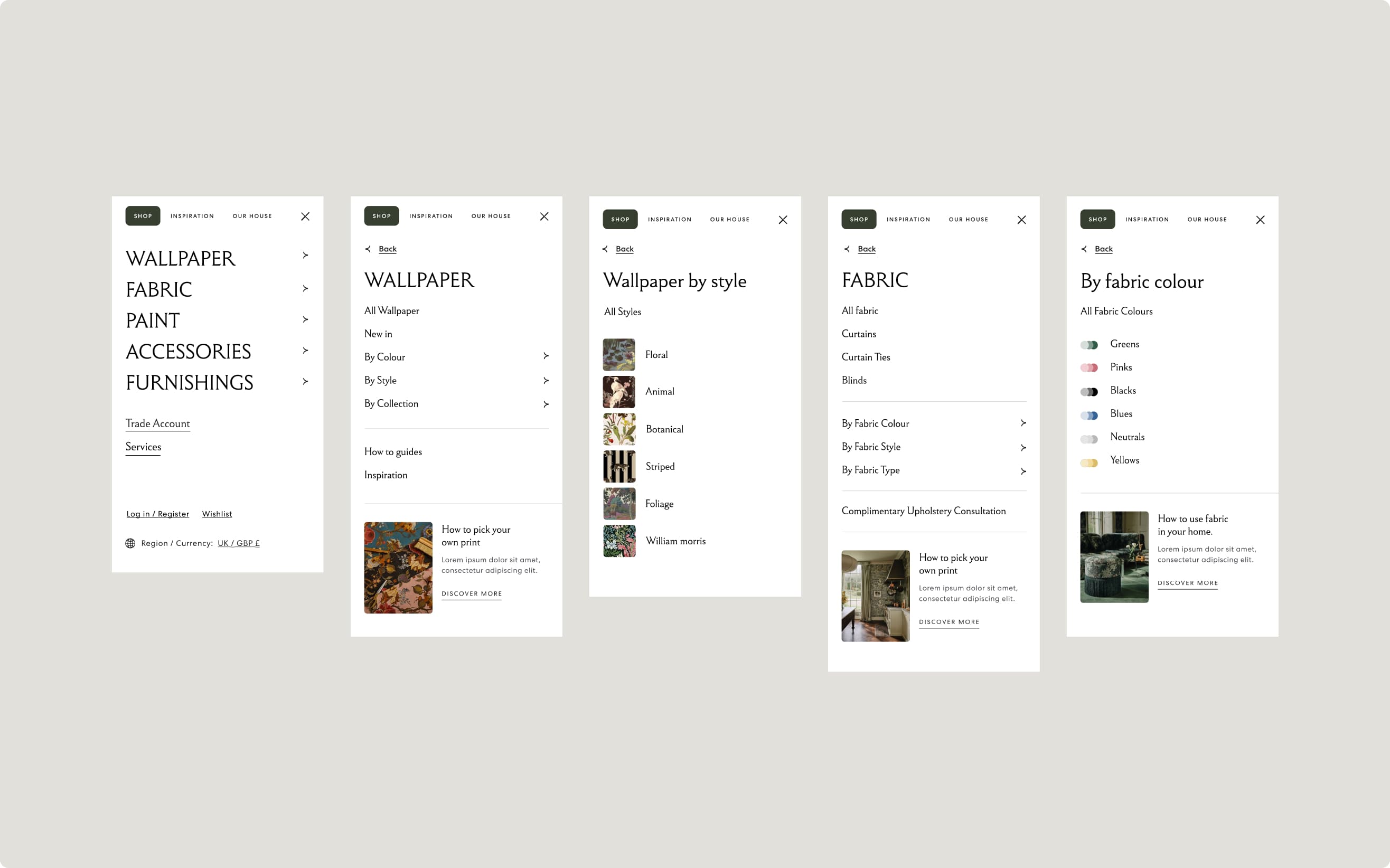Click kitchen curtain image in FABRIC panel
Image resolution: width=1390 pixels, height=868 pixels.
click(x=876, y=596)
